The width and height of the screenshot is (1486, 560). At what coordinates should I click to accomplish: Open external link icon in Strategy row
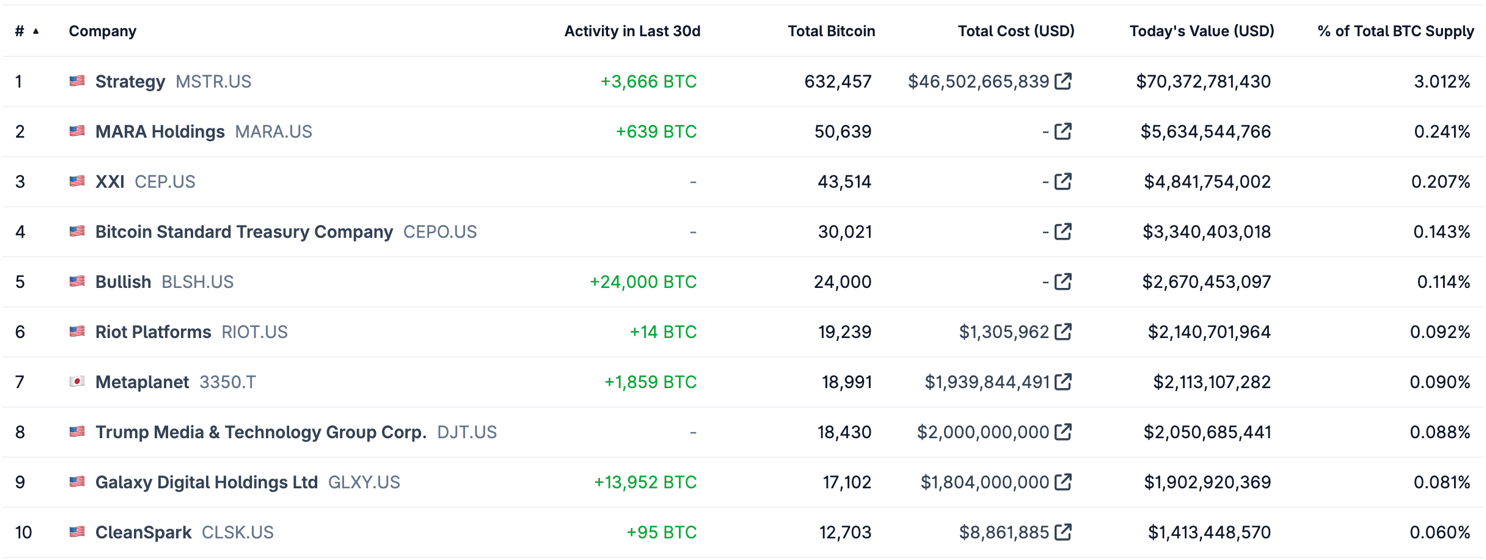(x=1063, y=81)
